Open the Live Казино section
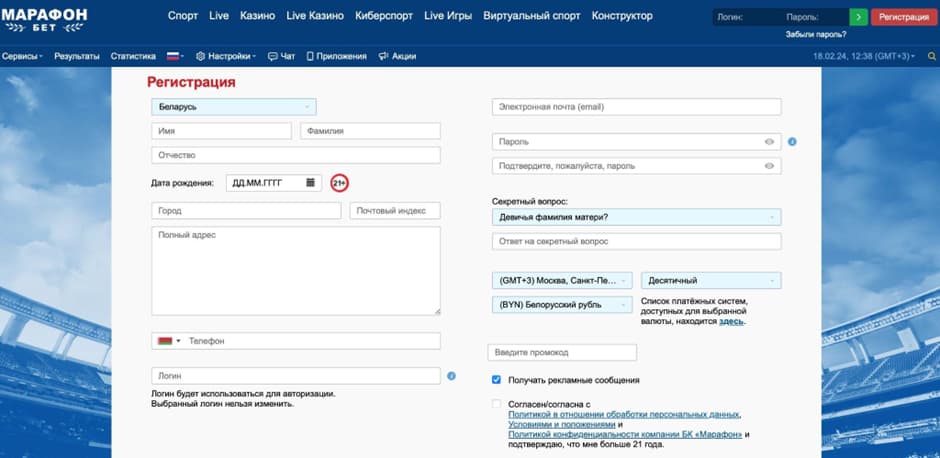The image size is (940, 458). point(315,16)
